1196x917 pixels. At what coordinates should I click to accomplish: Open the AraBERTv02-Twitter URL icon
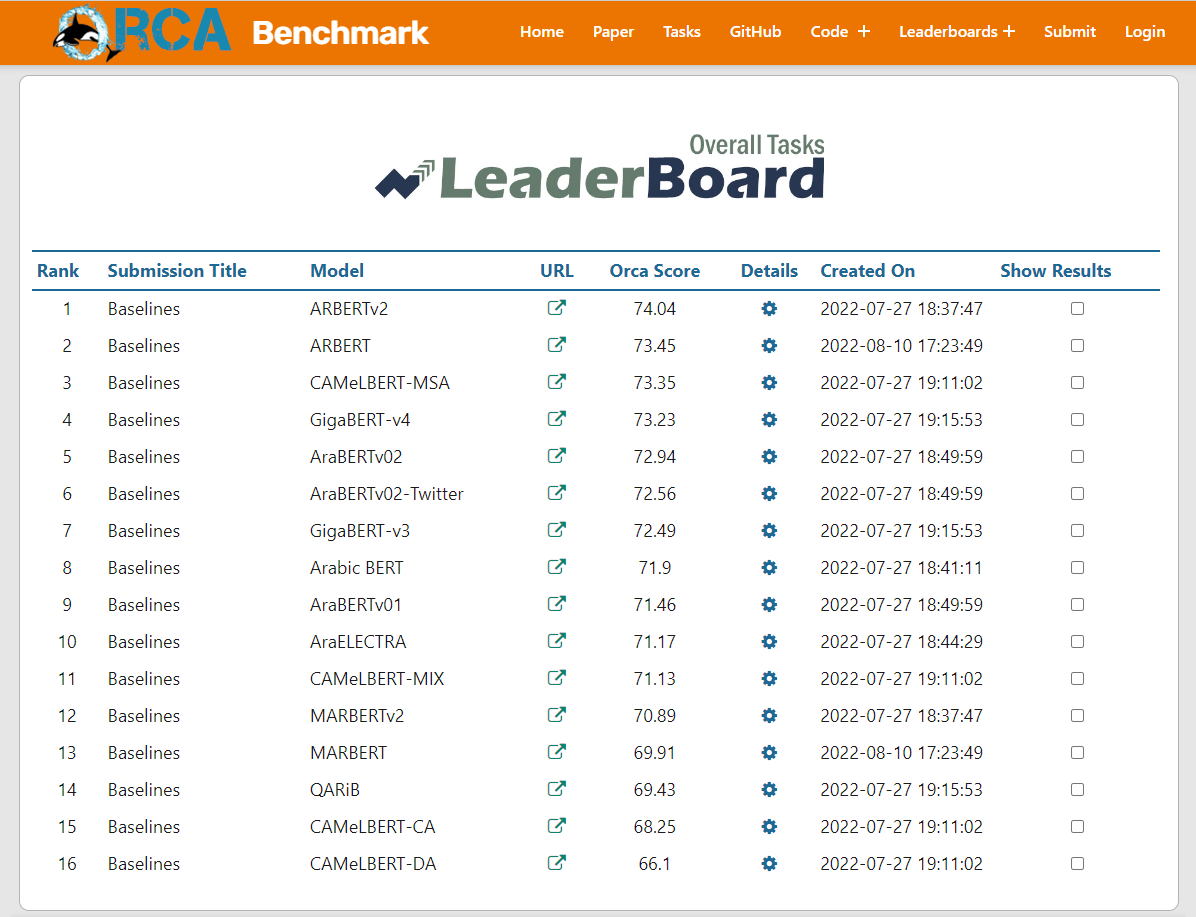point(557,493)
